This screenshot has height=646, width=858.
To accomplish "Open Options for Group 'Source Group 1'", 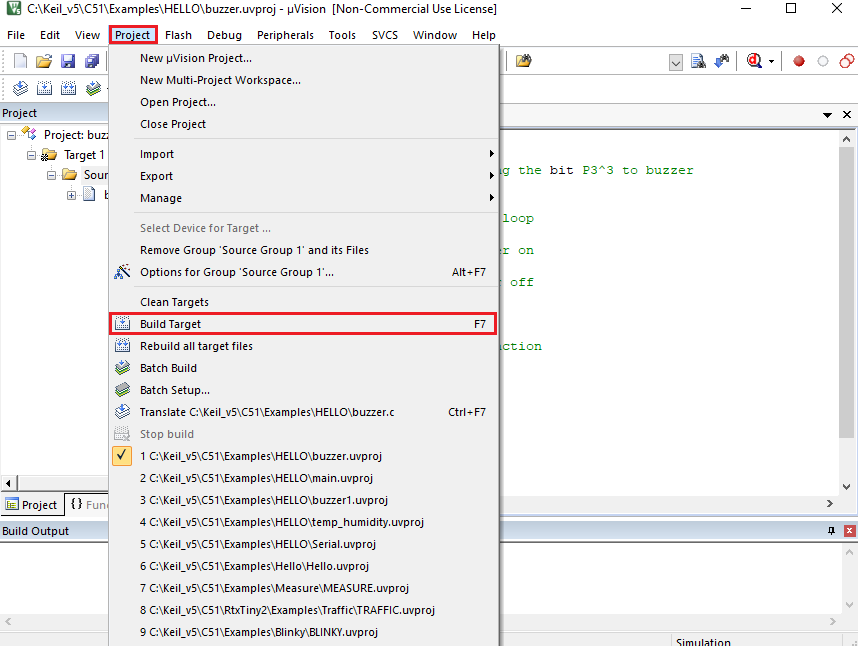I will (304, 272).
